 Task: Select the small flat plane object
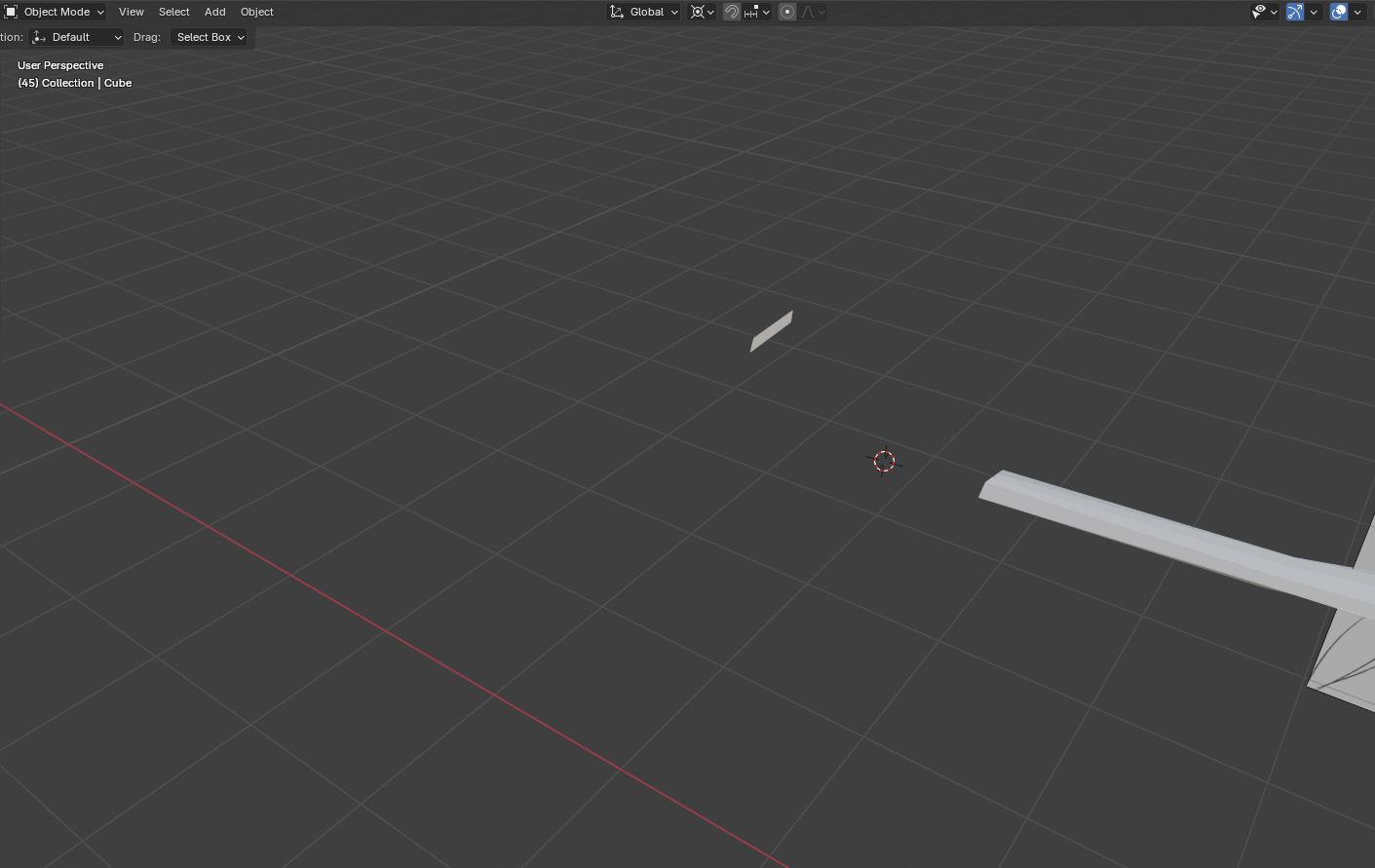[x=772, y=331]
